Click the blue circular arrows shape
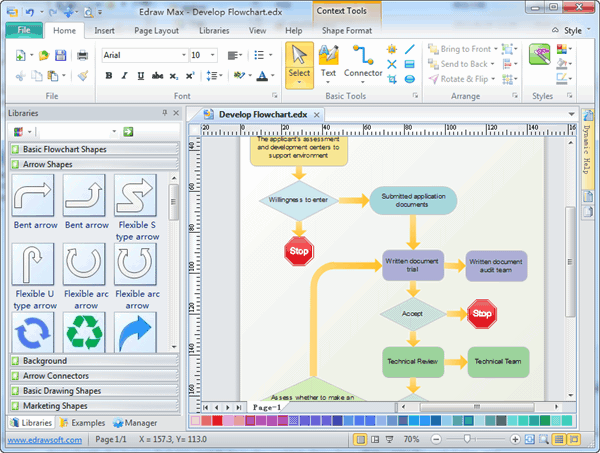Image resolution: width=600 pixels, height=453 pixels. 33,332
